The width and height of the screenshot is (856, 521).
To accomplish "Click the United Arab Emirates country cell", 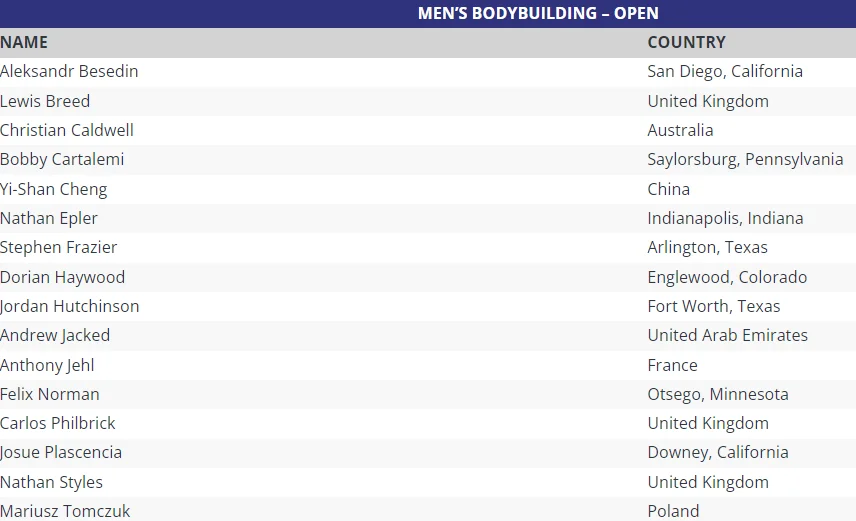I will (x=727, y=335).
